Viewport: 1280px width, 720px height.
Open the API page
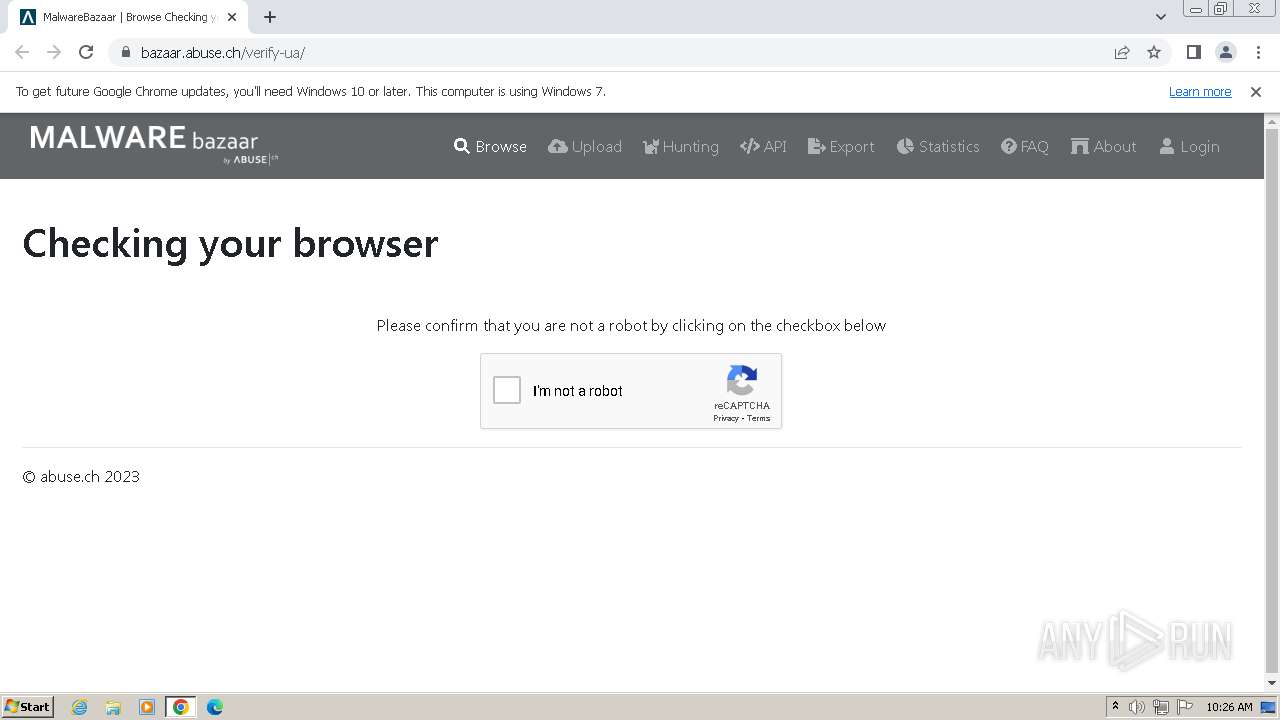[763, 146]
